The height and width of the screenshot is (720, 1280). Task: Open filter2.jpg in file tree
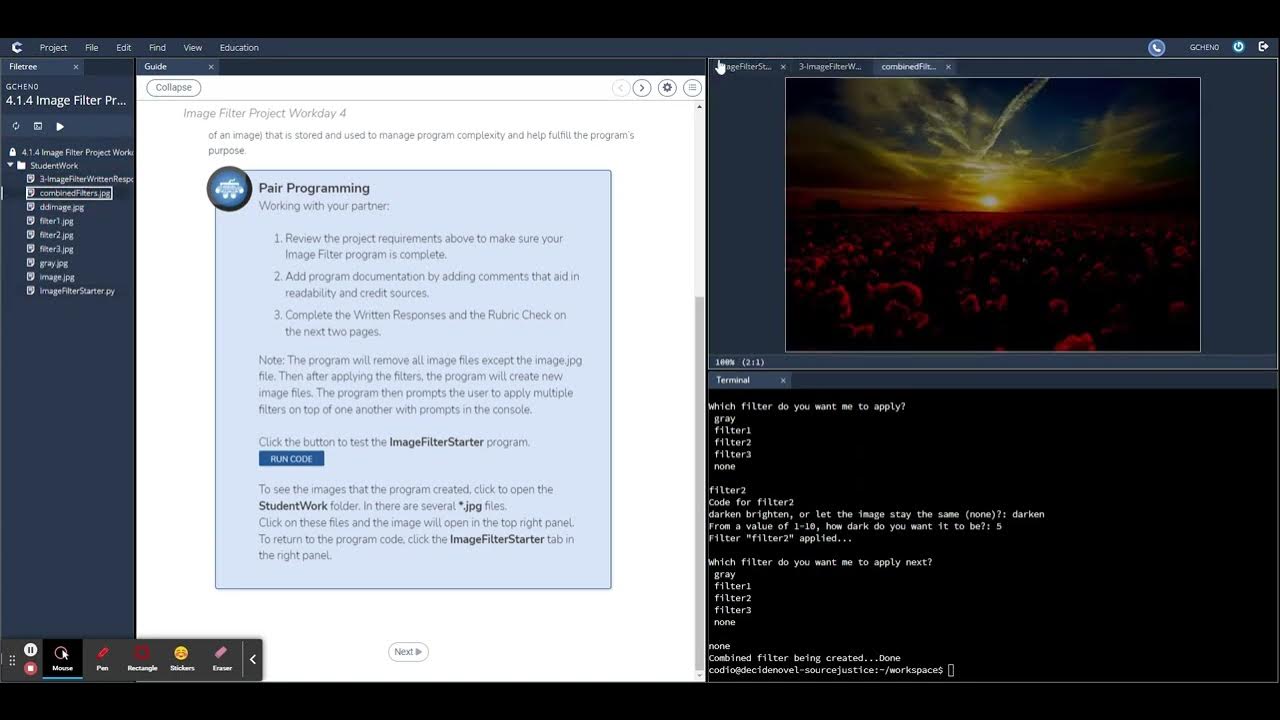coord(57,235)
